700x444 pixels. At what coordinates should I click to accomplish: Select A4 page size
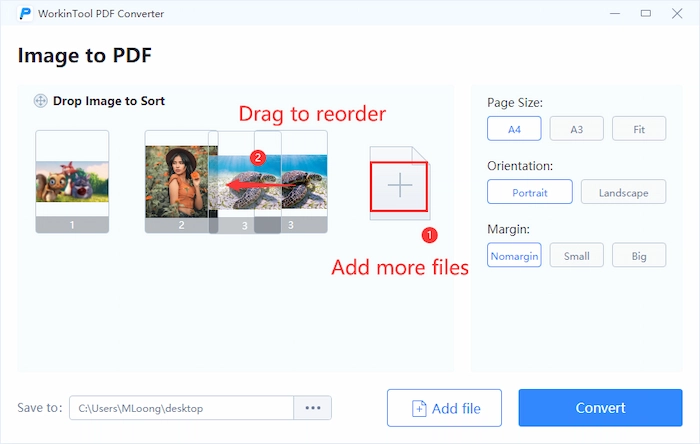[514, 129]
